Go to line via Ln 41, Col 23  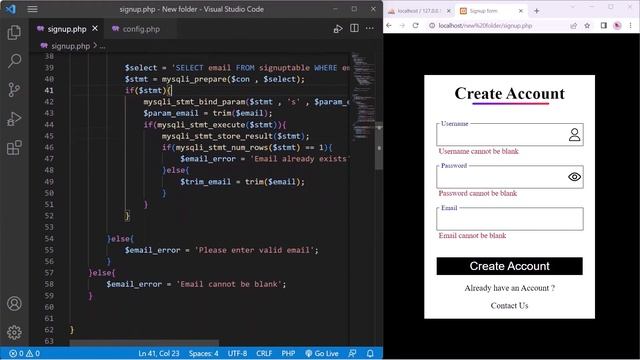pos(159,353)
